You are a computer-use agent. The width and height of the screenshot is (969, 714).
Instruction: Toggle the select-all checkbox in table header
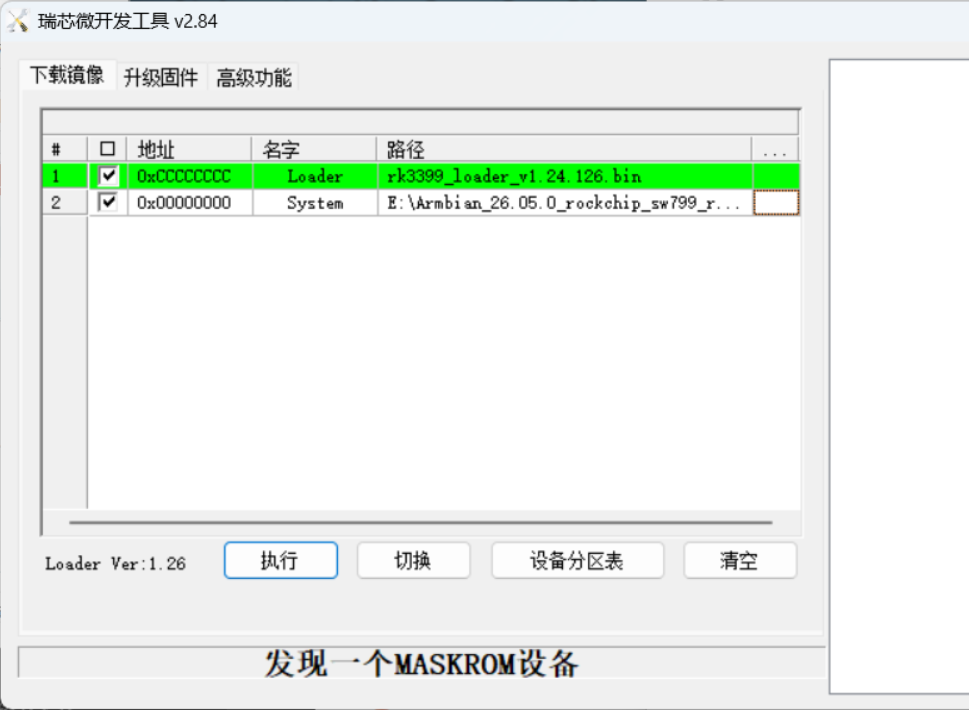click(108, 149)
